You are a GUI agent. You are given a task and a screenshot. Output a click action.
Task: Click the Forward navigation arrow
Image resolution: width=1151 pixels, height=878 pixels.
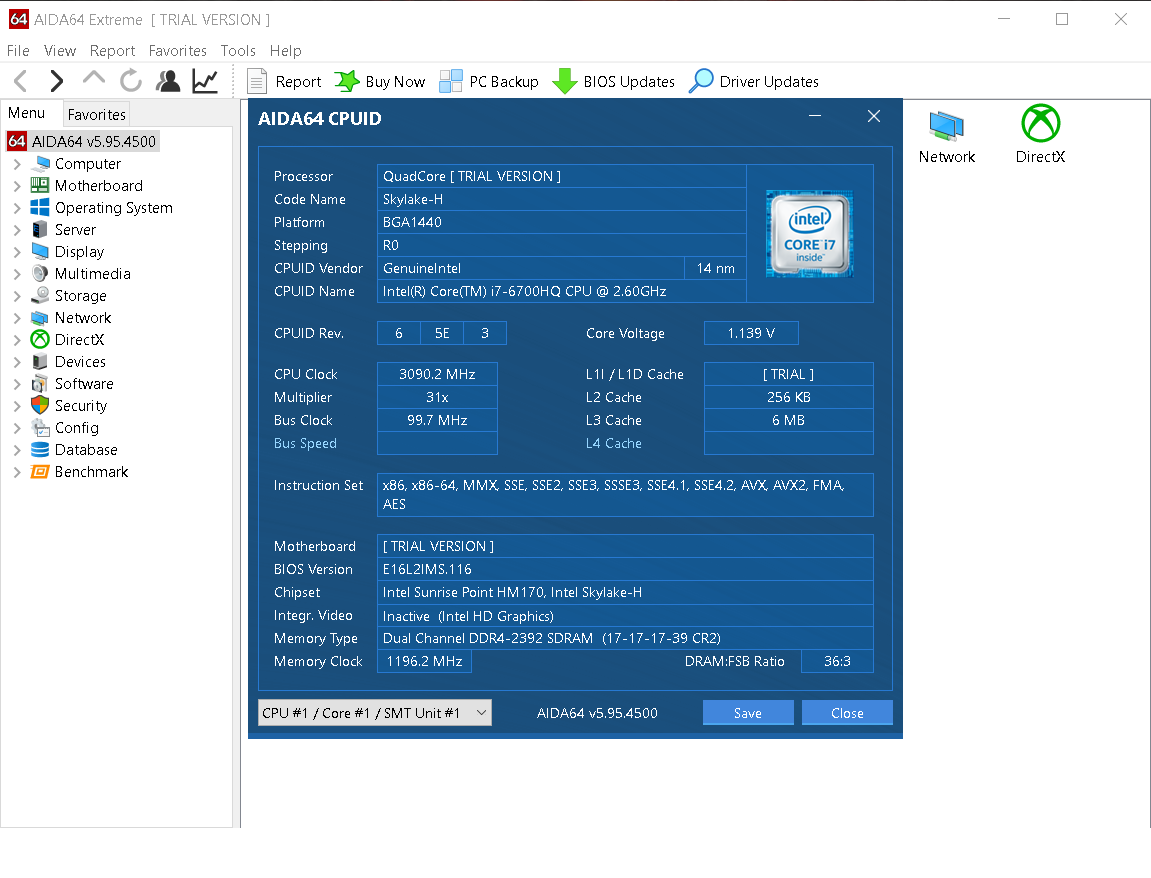57,81
